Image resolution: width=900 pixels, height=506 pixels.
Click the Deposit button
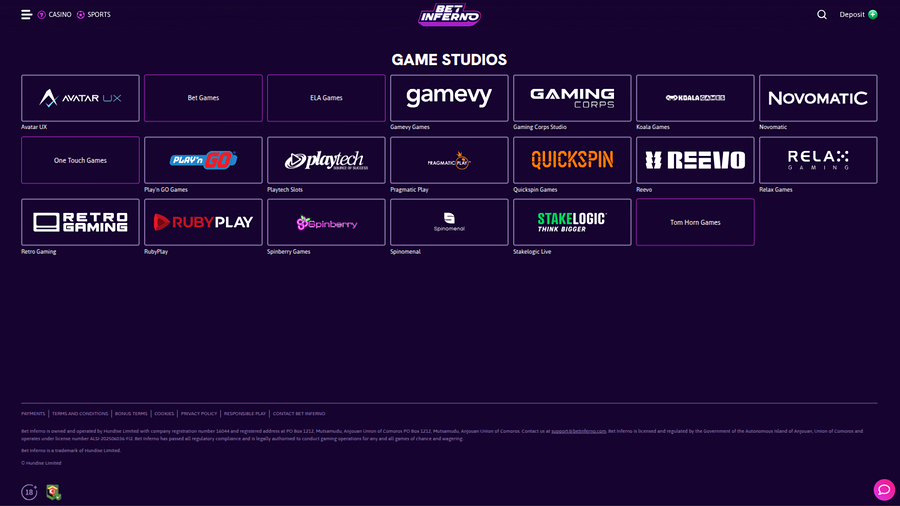click(x=858, y=14)
